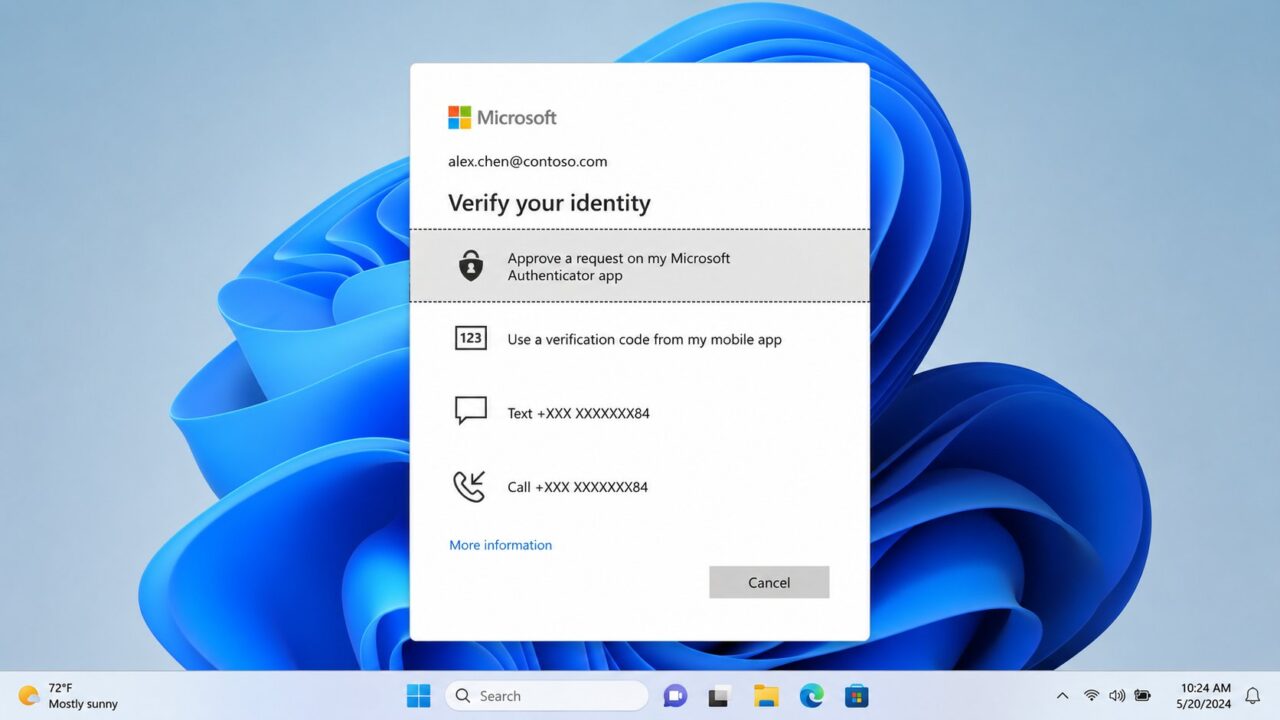This screenshot has height=720, width=1280.
Task: Select Use a verification code from mobile app
Action: click(x=640, y=339)
